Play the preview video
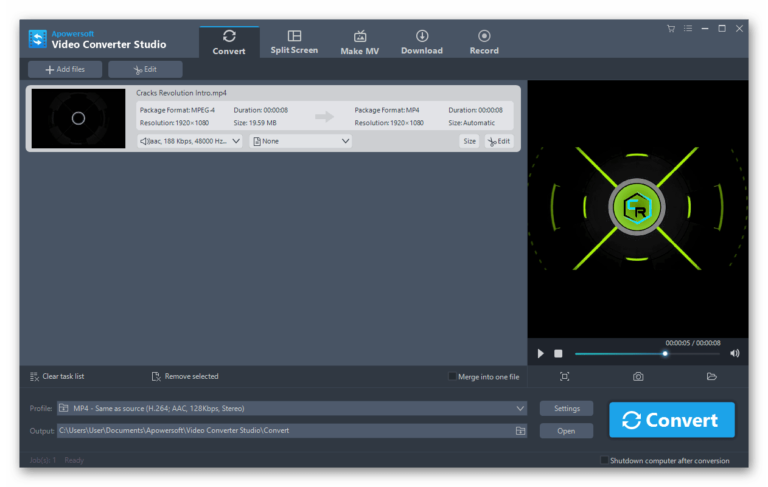 [x=540, y=353]
